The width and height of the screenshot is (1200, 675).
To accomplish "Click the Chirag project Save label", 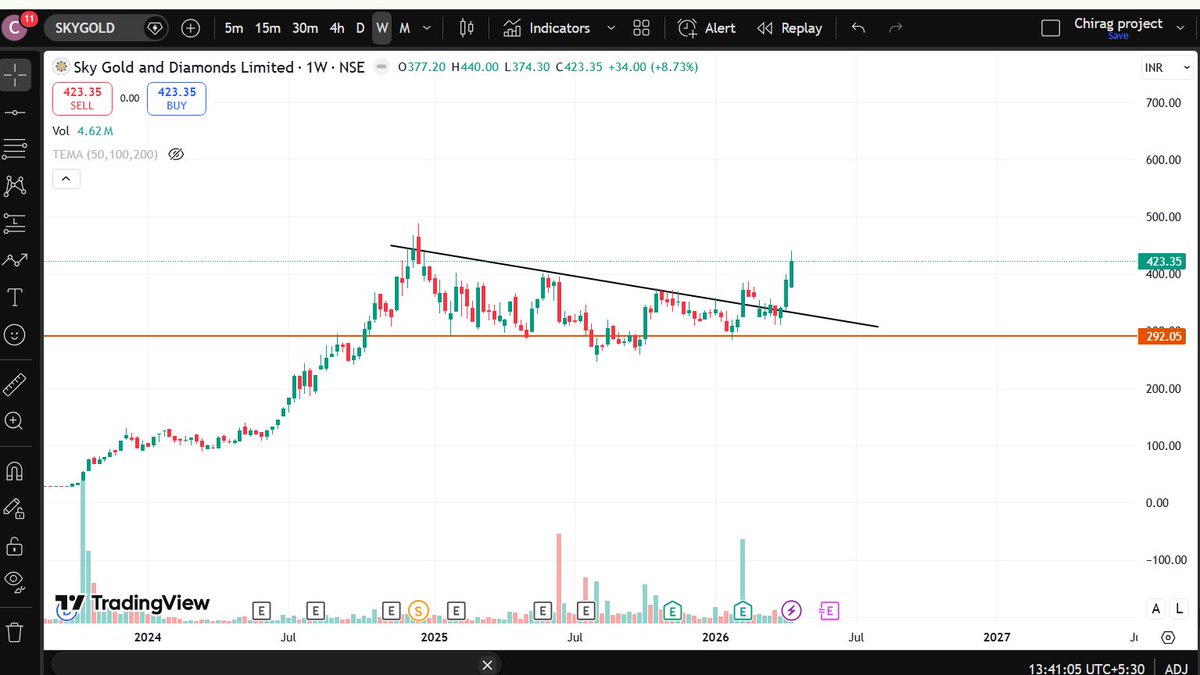I will pyautogui.click(x=1118, y=35).
